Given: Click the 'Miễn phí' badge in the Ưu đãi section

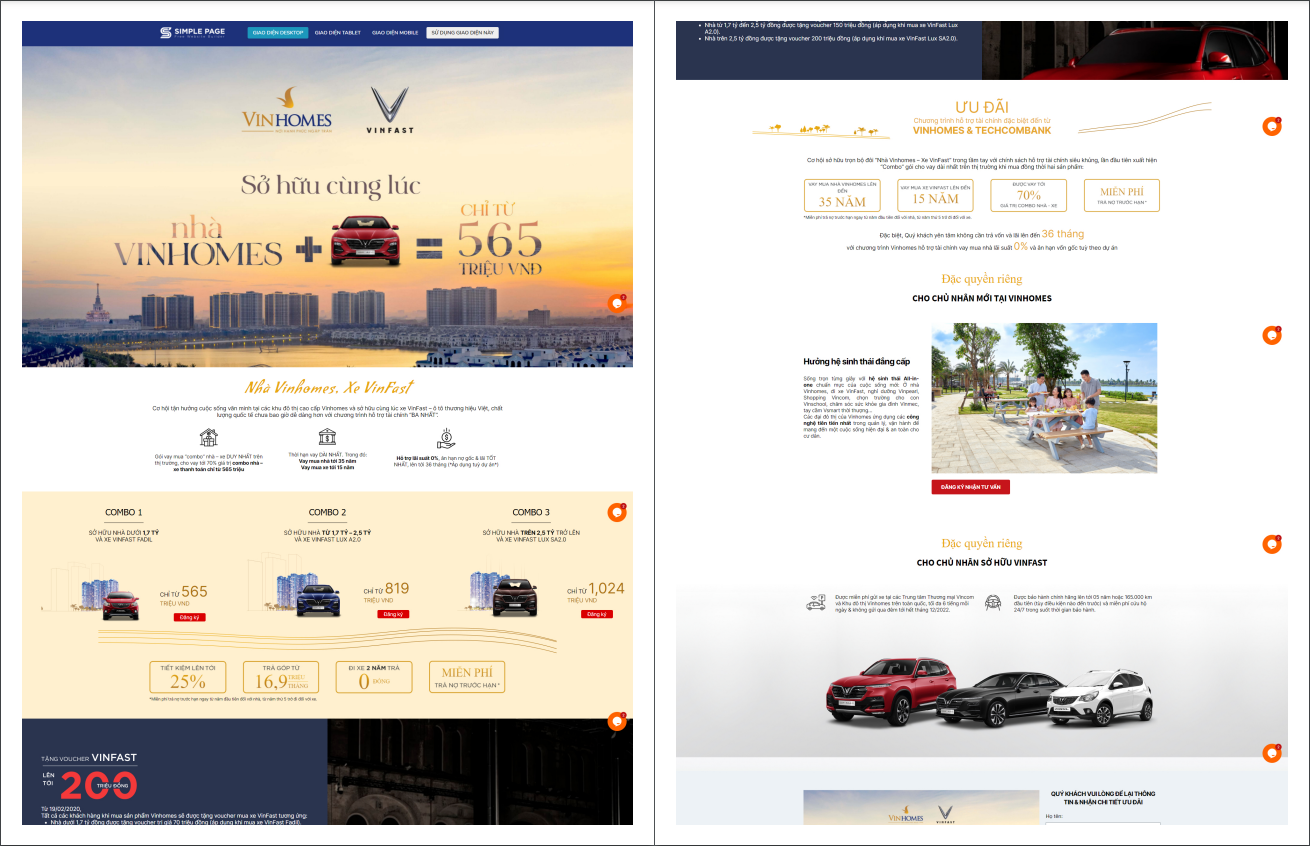Looking at the screenshot, I should [x=1122, y=195].
